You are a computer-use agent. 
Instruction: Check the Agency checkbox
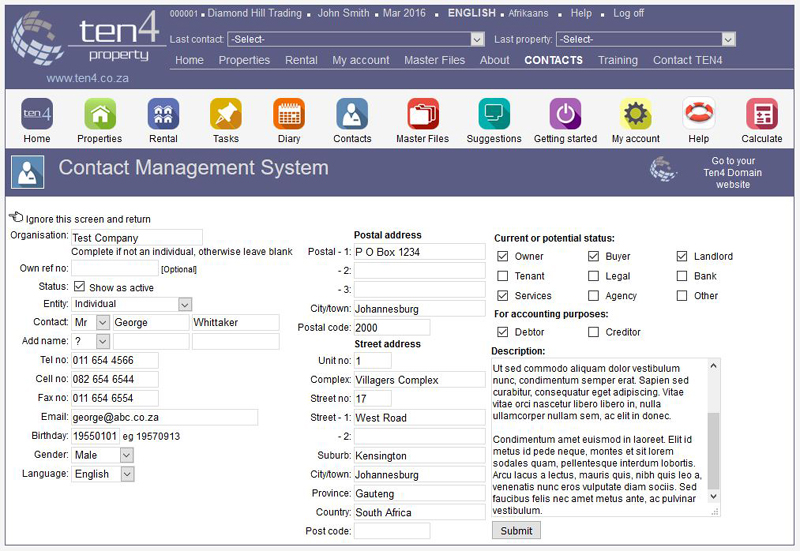click(x=593, y=295)
